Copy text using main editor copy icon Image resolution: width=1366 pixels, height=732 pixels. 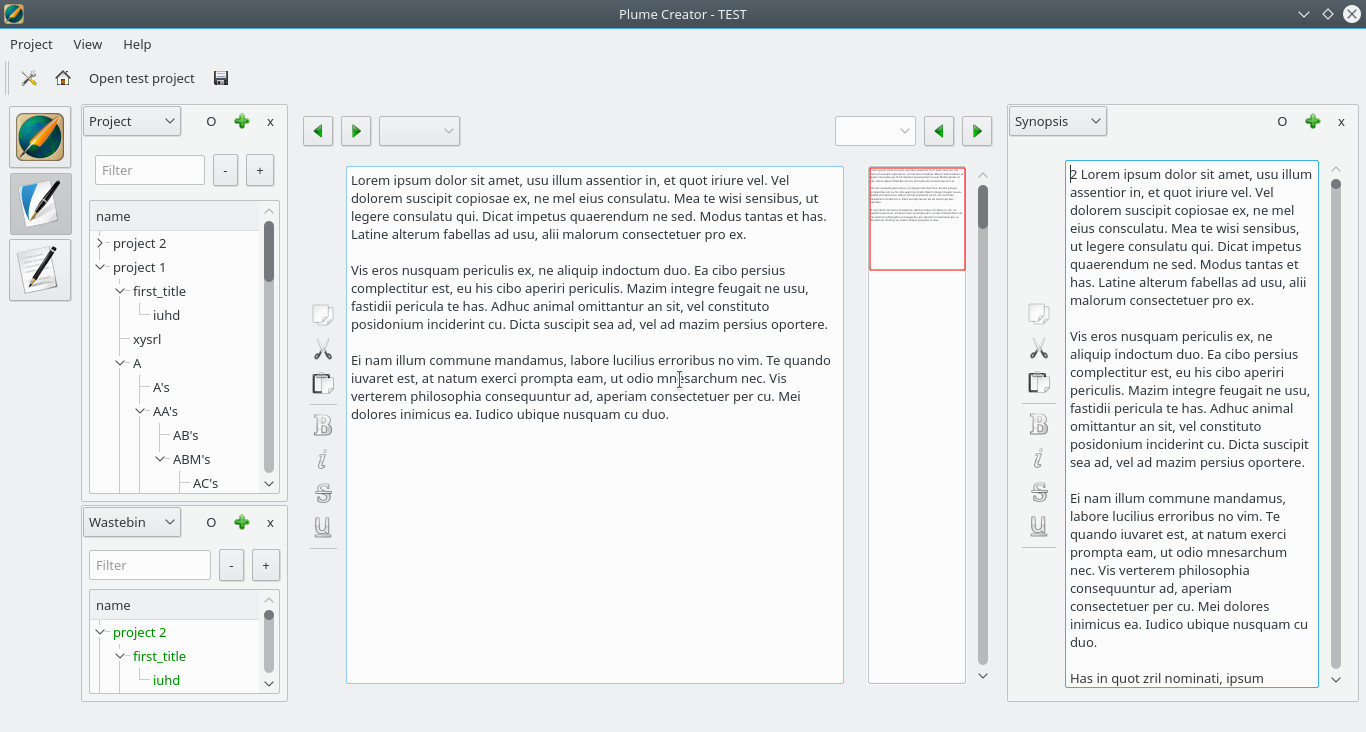(322, 315)
